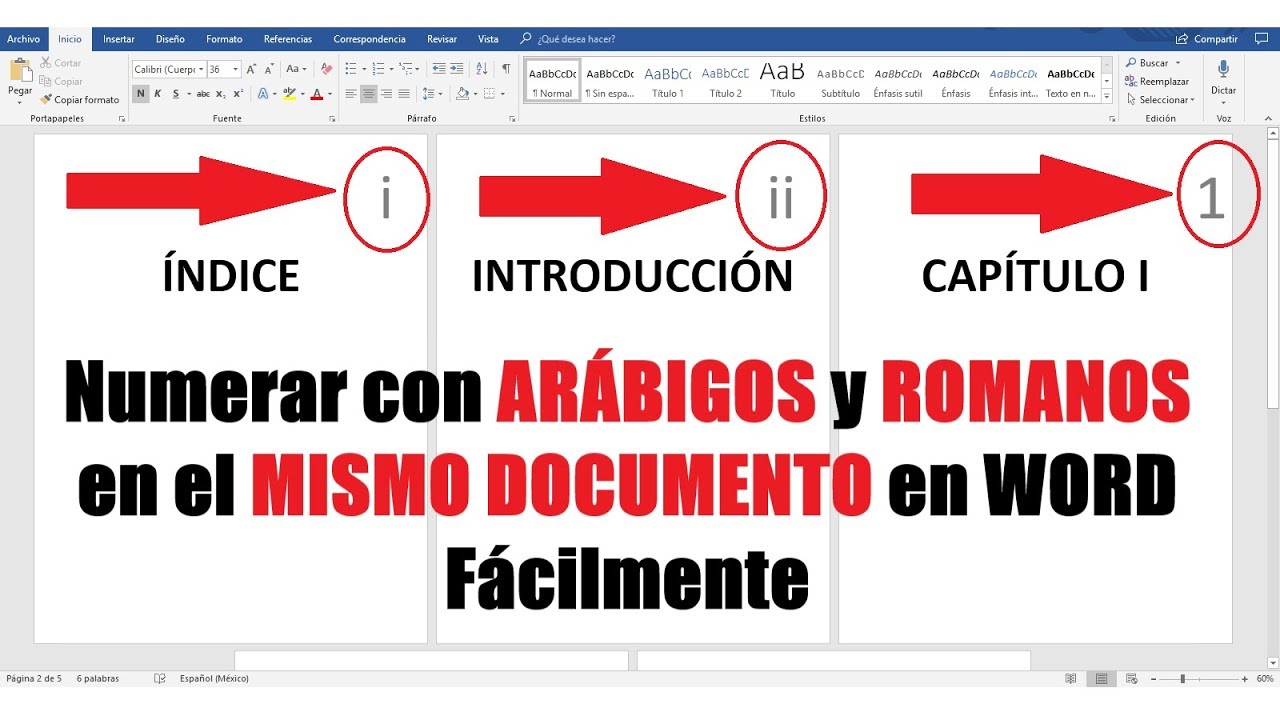Toggle bold (N) formatting
Screen dimensions: 1280x720
[141, 94]
